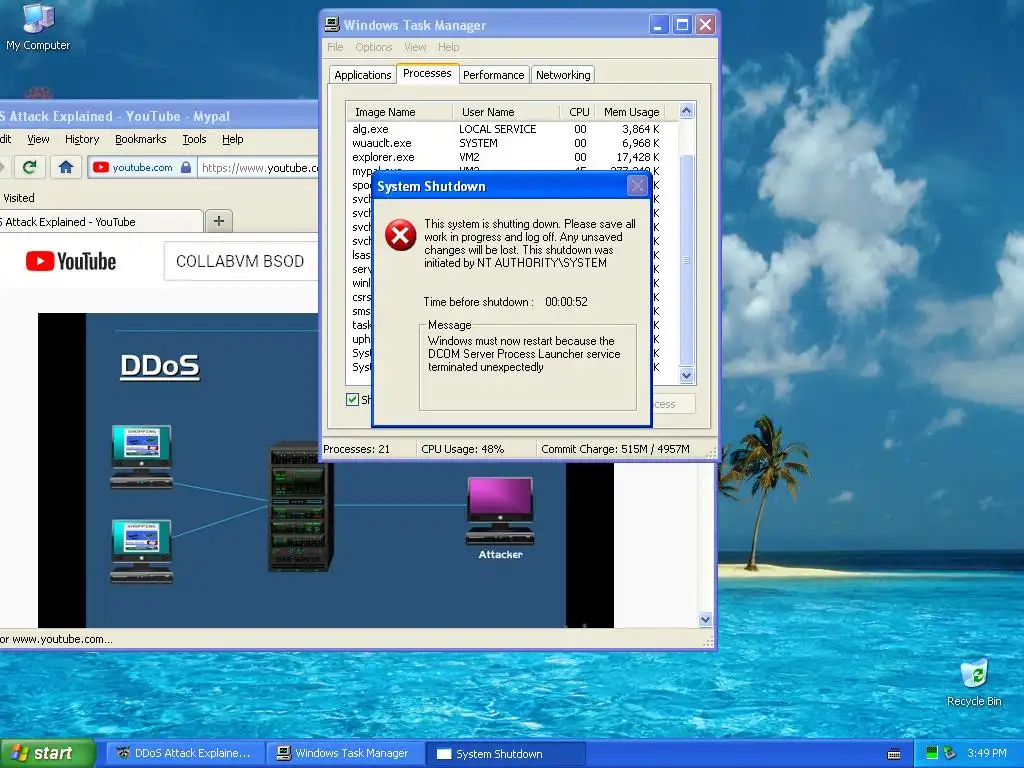Image resolution: width=1024 pixels, height=768 pixels.
Task: Select DDoS Attack Explained browser tab
Action: pyautogui.click(x=99, y=222)
